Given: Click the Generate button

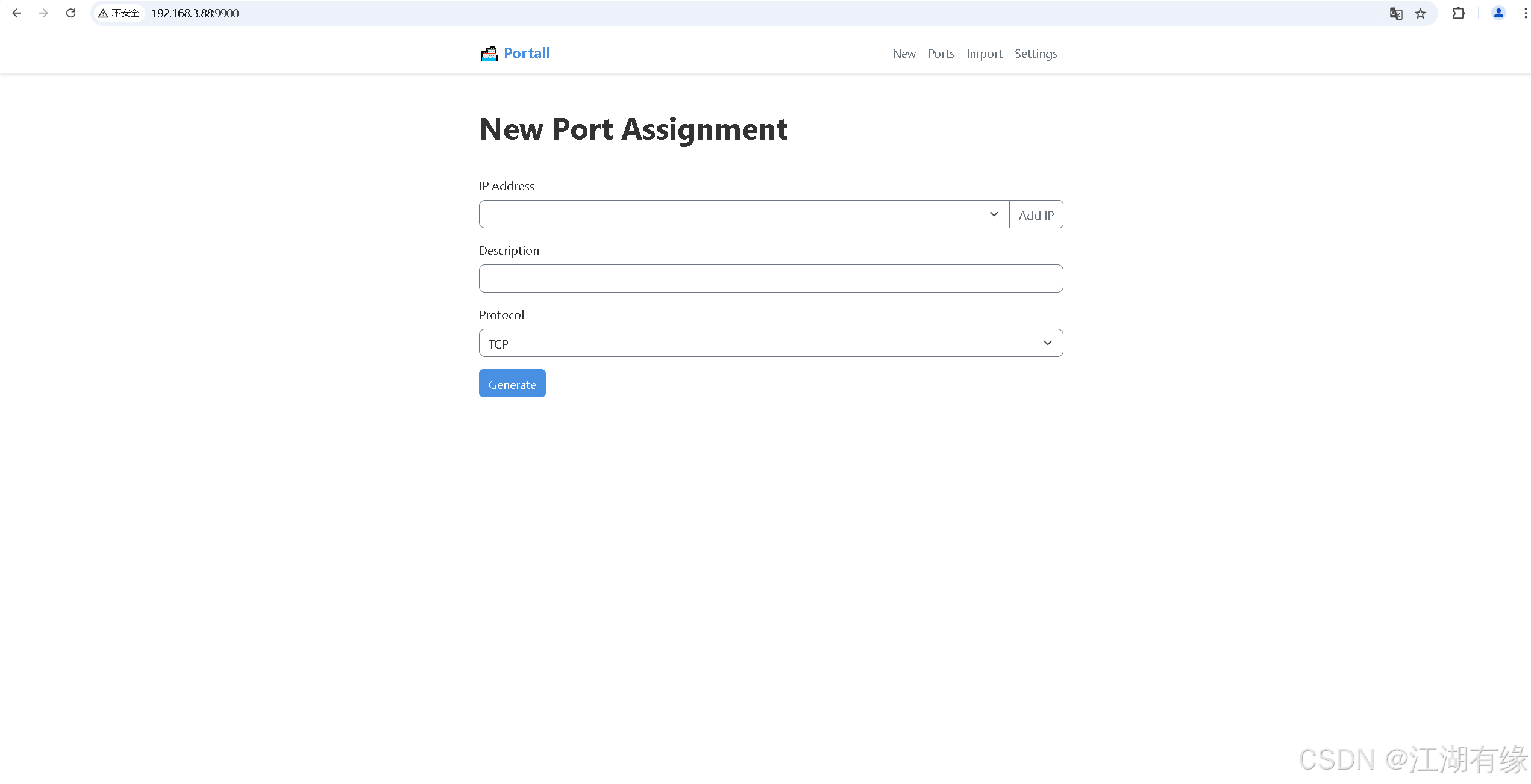Looking at the screenshot, I should point(512,384).
